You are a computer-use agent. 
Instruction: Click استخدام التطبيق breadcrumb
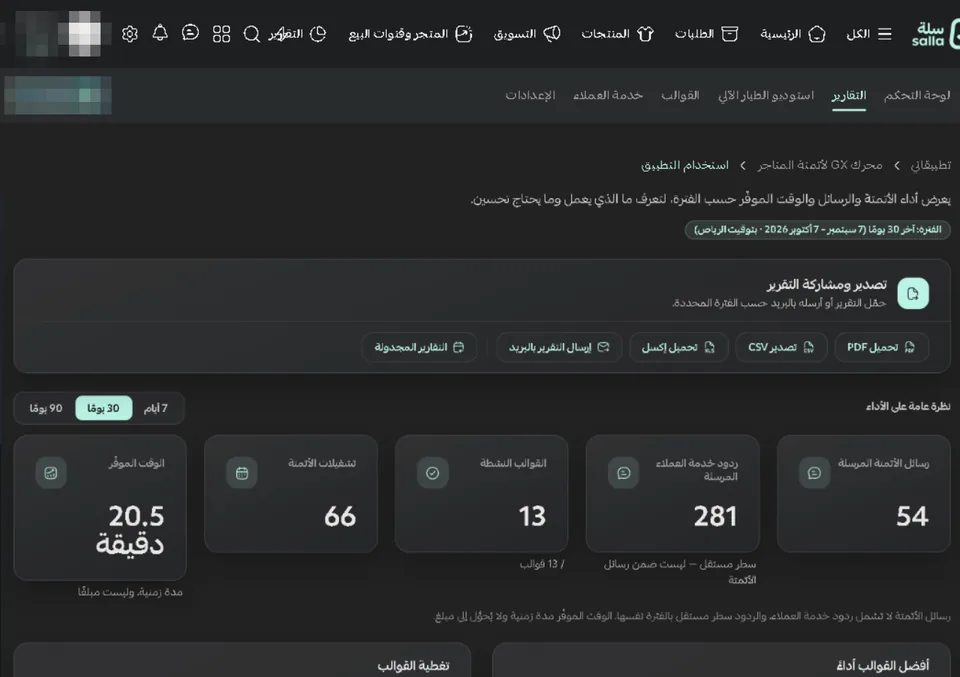coord(684,165)
